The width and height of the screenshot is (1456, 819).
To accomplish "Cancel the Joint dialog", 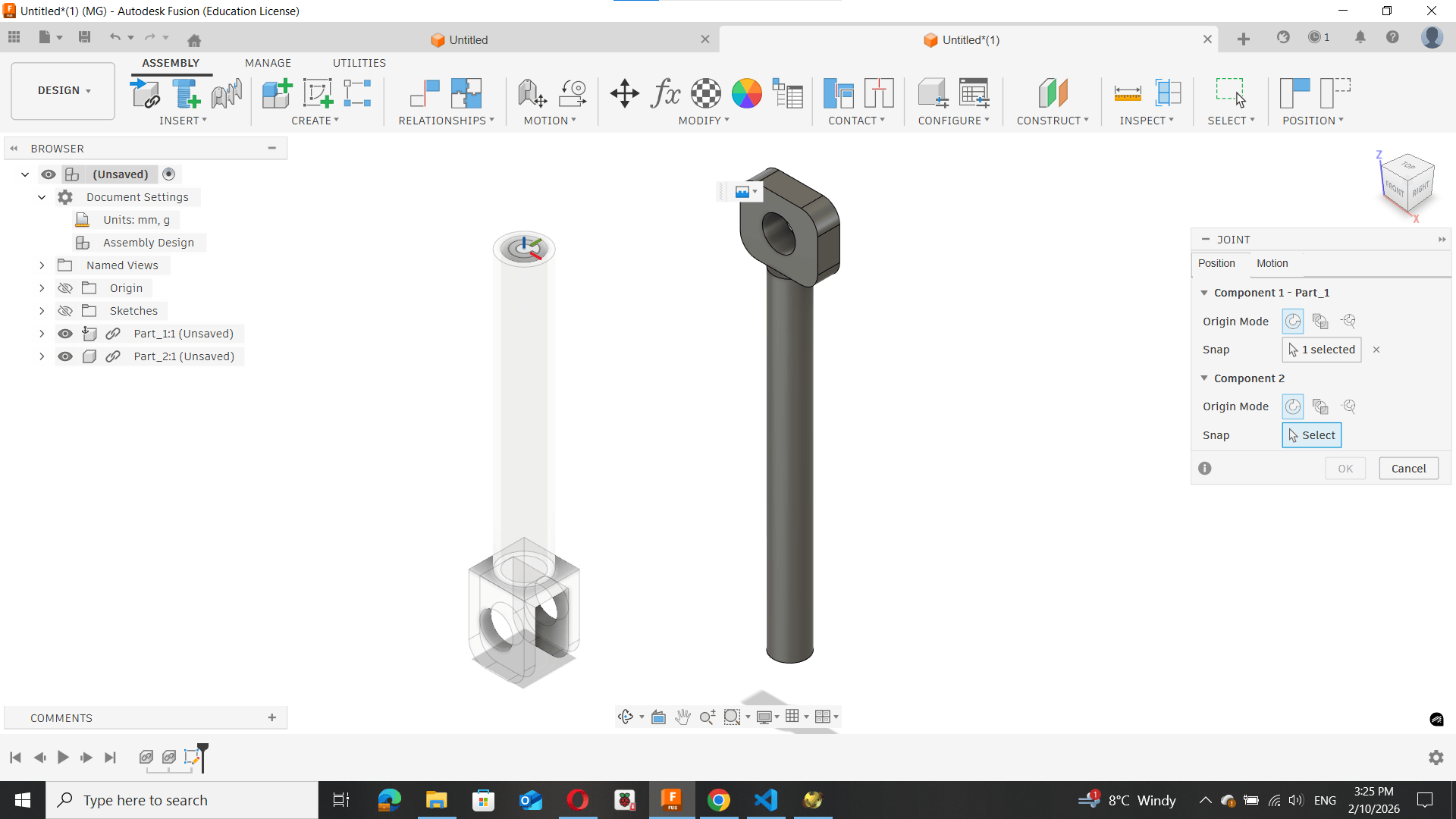I will coord(1408,469).
